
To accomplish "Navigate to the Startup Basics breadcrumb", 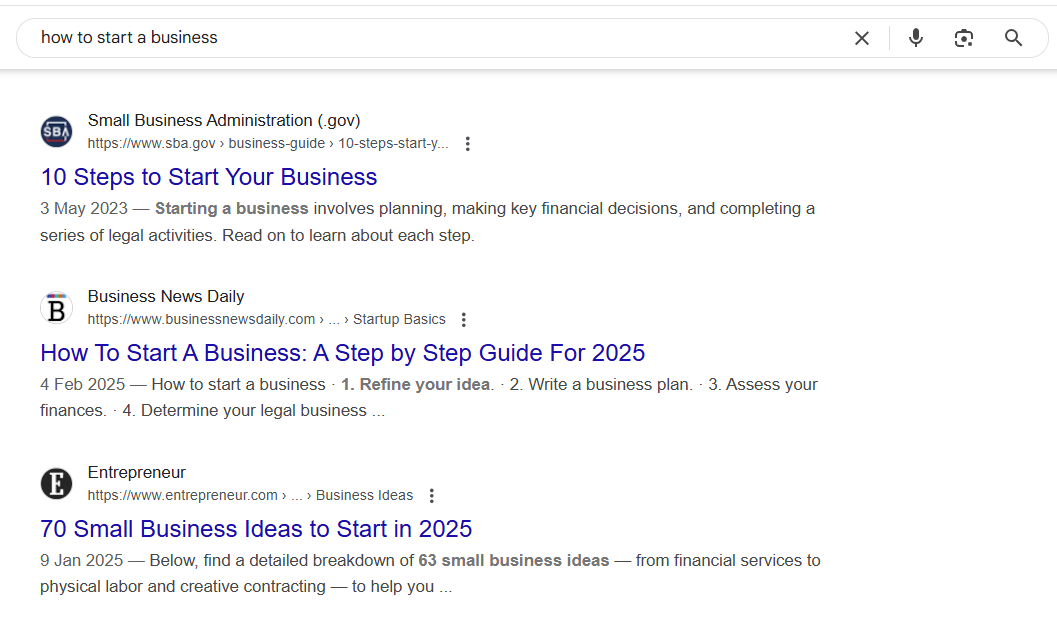I will click(398, 319).
